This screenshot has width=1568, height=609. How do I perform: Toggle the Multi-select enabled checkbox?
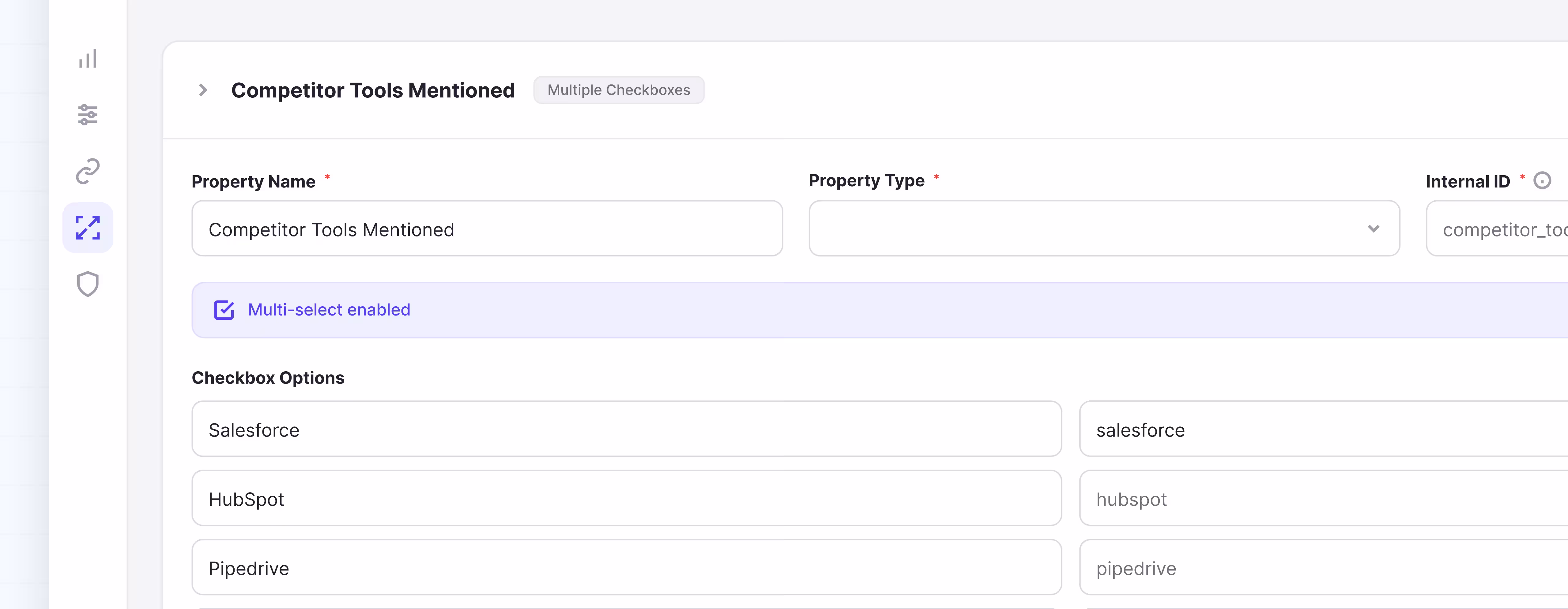click(224, 310)
